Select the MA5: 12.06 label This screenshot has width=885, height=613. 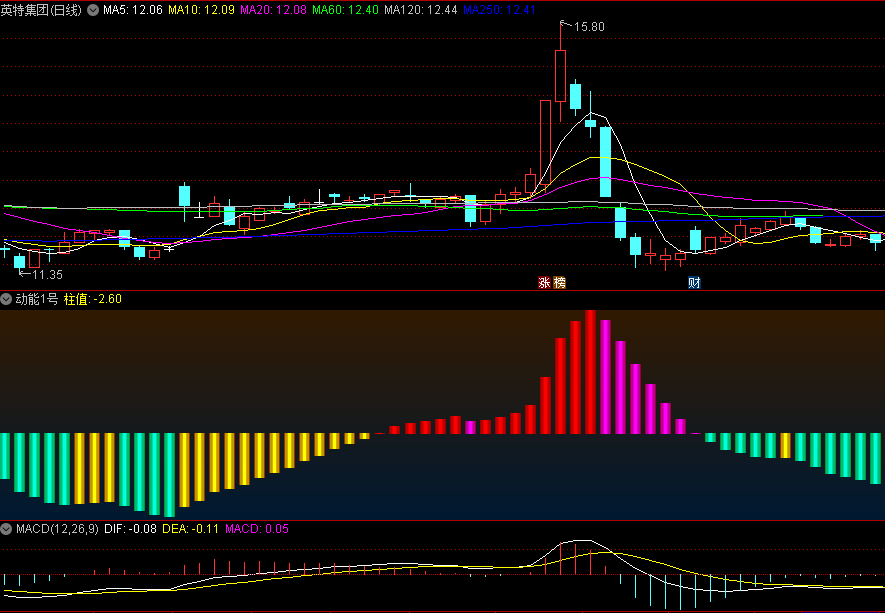133,10
